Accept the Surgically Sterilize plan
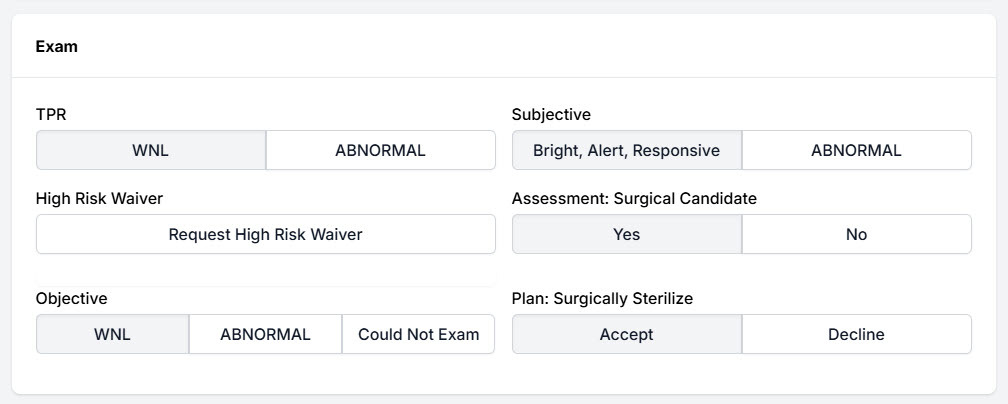This screenshot has width=1008, height=404. (x=626, y=335)
